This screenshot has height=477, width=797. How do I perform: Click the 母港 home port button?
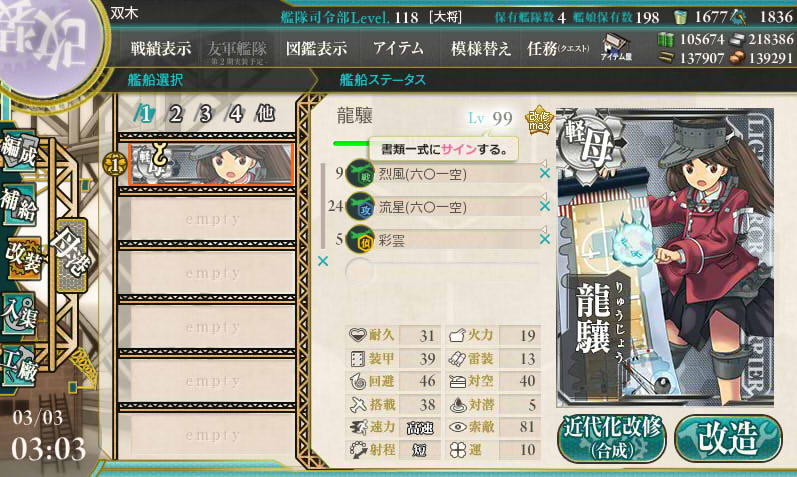(x=71, y=255)
